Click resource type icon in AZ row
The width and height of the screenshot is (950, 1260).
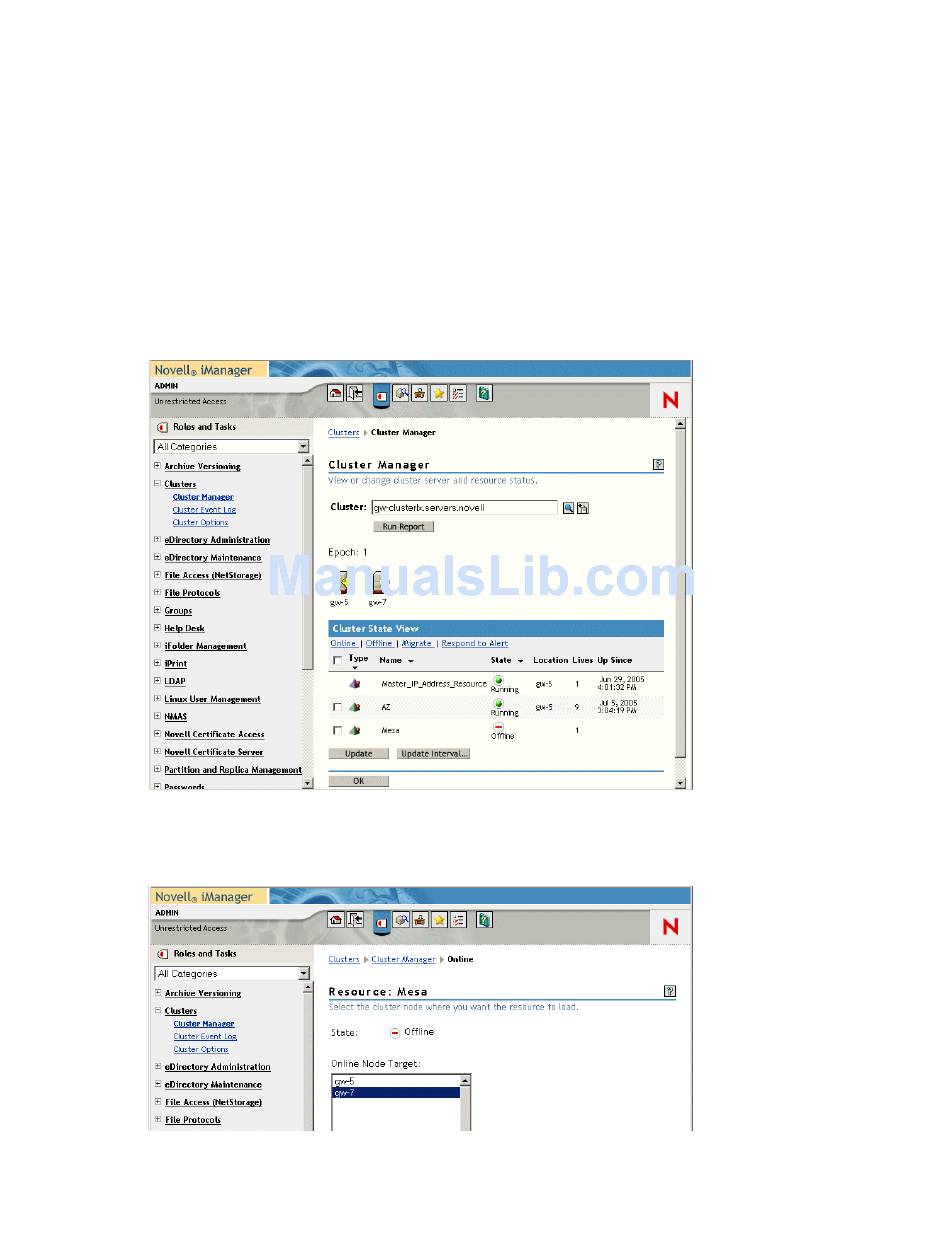click(354, 707)
